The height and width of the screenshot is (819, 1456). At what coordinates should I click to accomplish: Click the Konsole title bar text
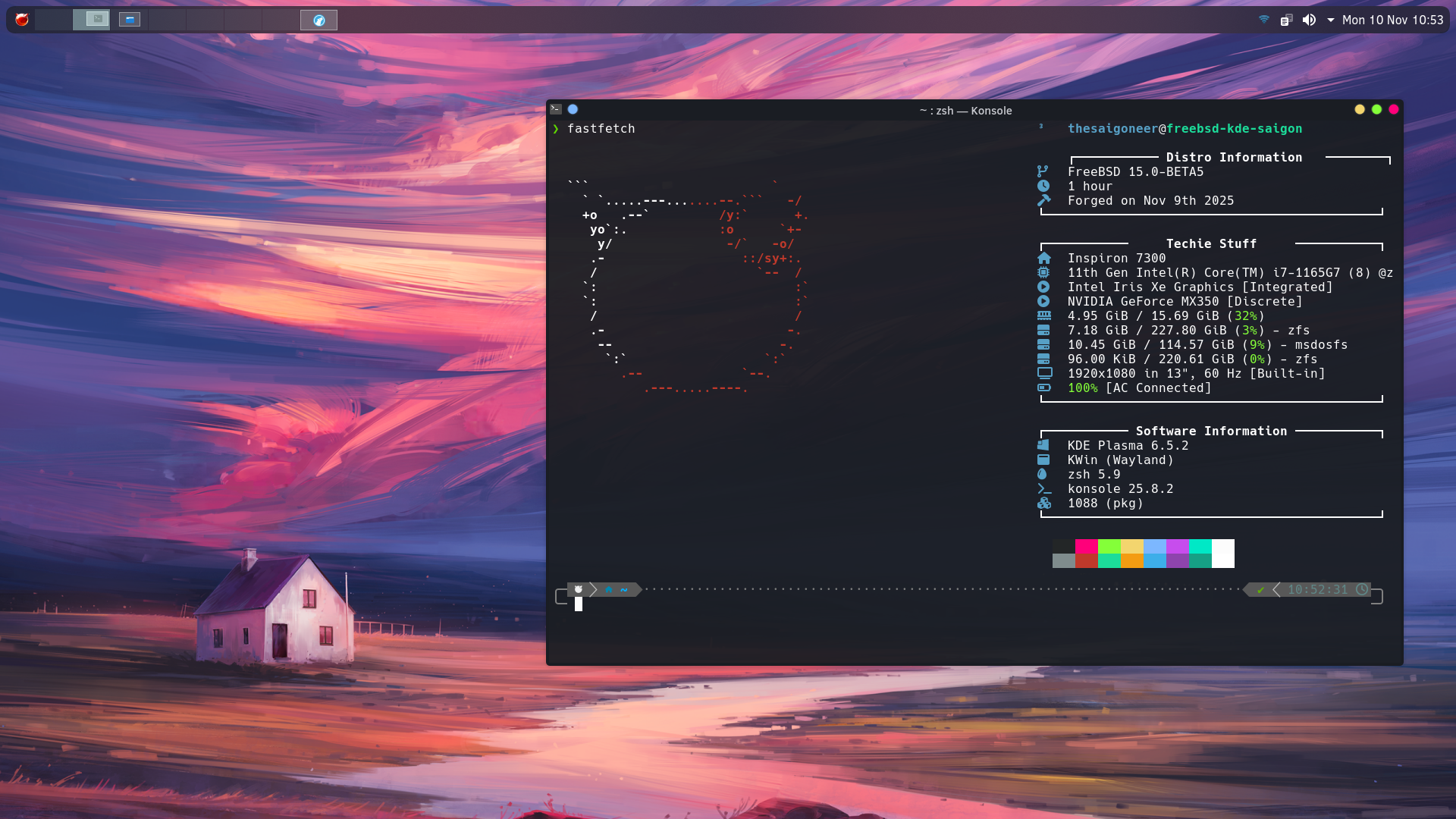965,110
